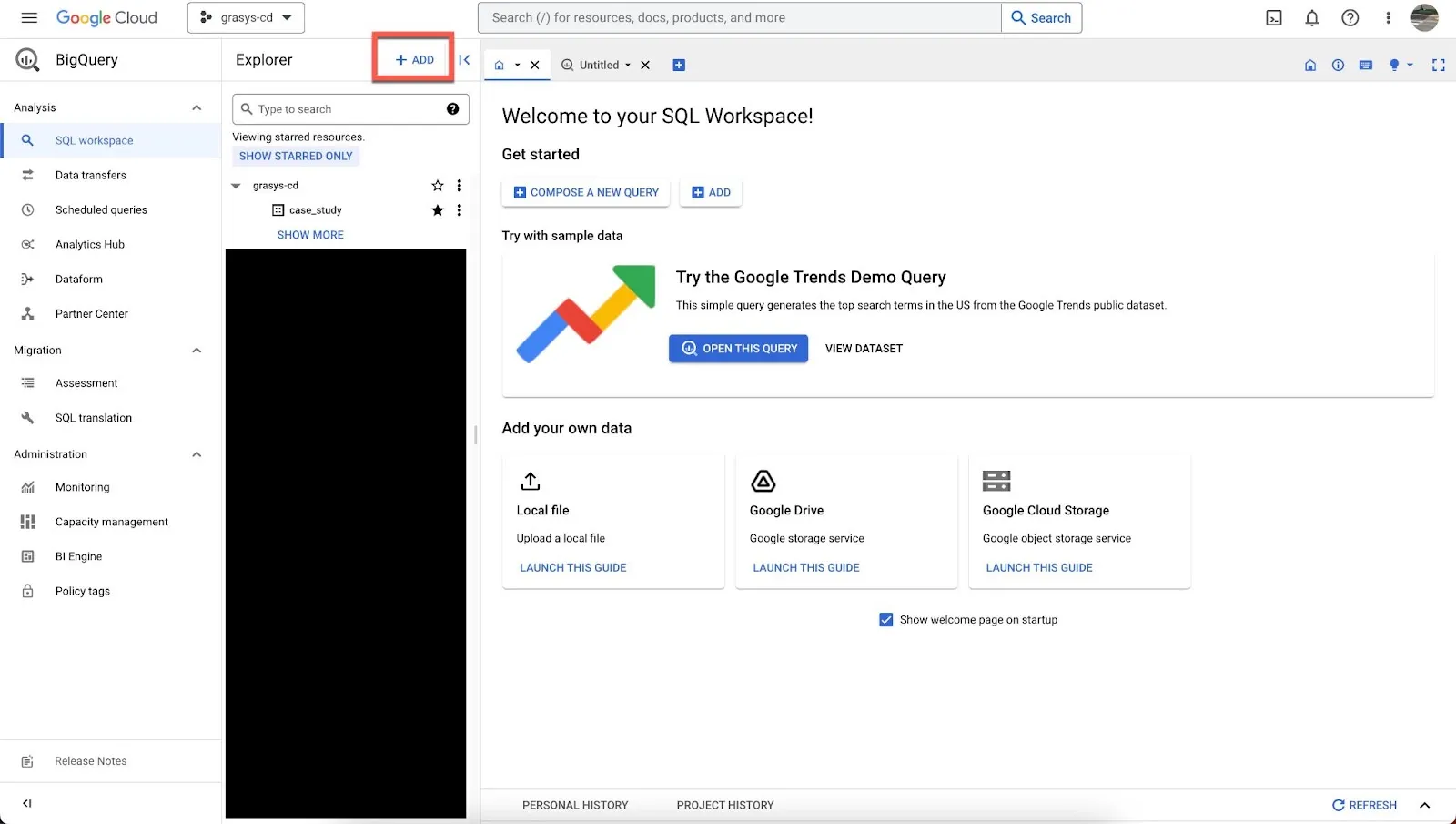Close the home tab
The height and width of the screenshot is (824, 1456).
[x=535, y=66]
